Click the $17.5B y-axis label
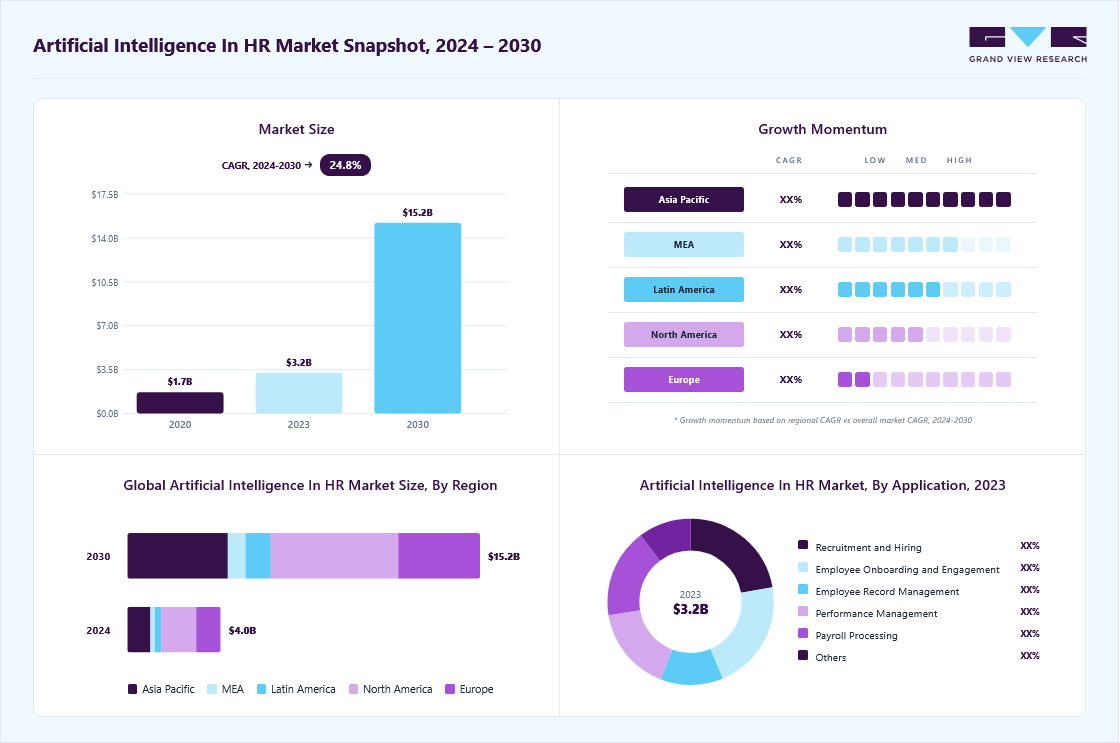This screenshot has width=1120, height=743. point(105,194)
